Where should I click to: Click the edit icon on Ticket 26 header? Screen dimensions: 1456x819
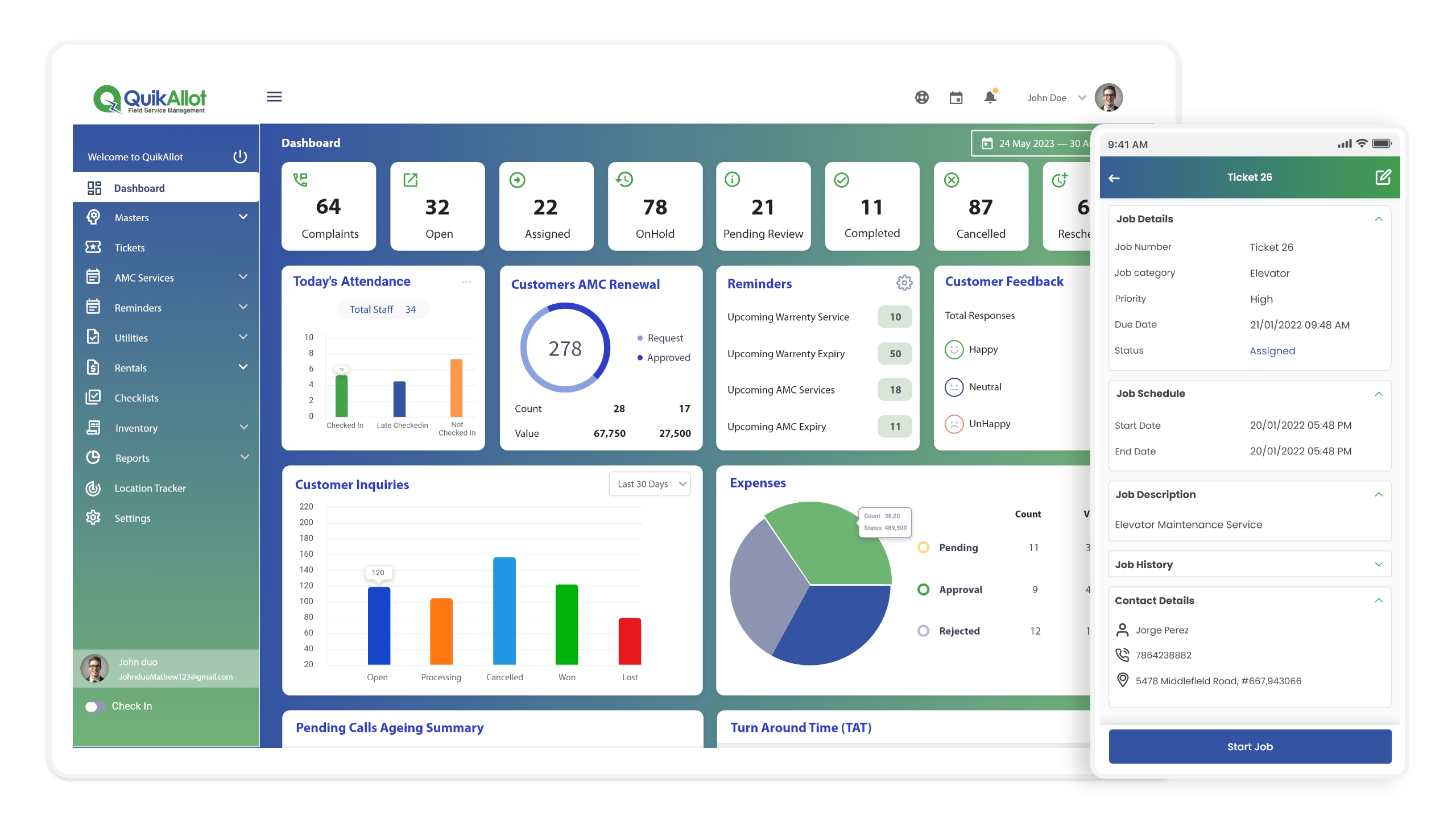tap(1382, 177)
